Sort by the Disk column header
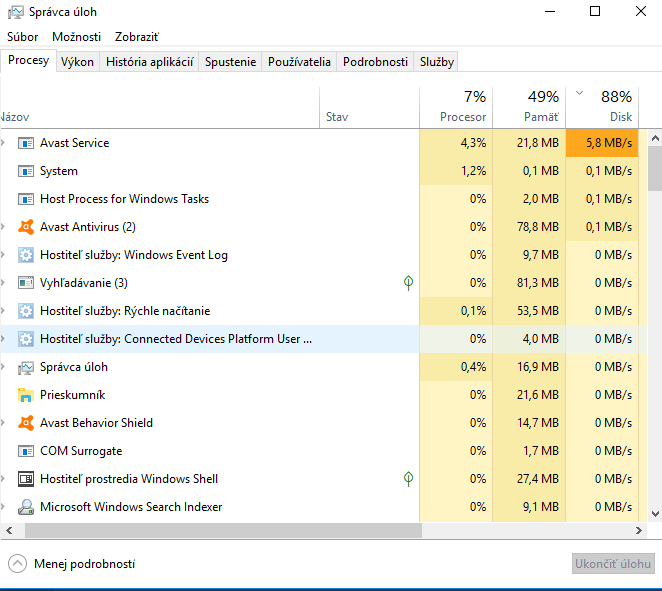662x591 pixels. point(602,107)
